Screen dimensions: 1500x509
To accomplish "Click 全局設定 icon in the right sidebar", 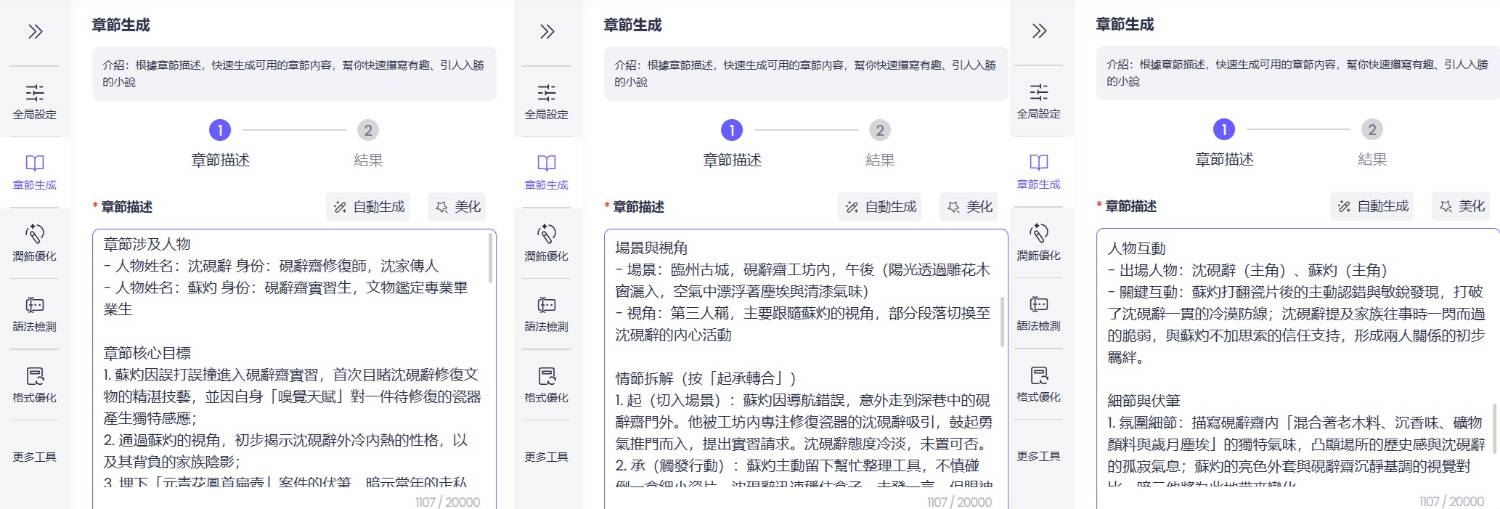I will click(1039, 101).
